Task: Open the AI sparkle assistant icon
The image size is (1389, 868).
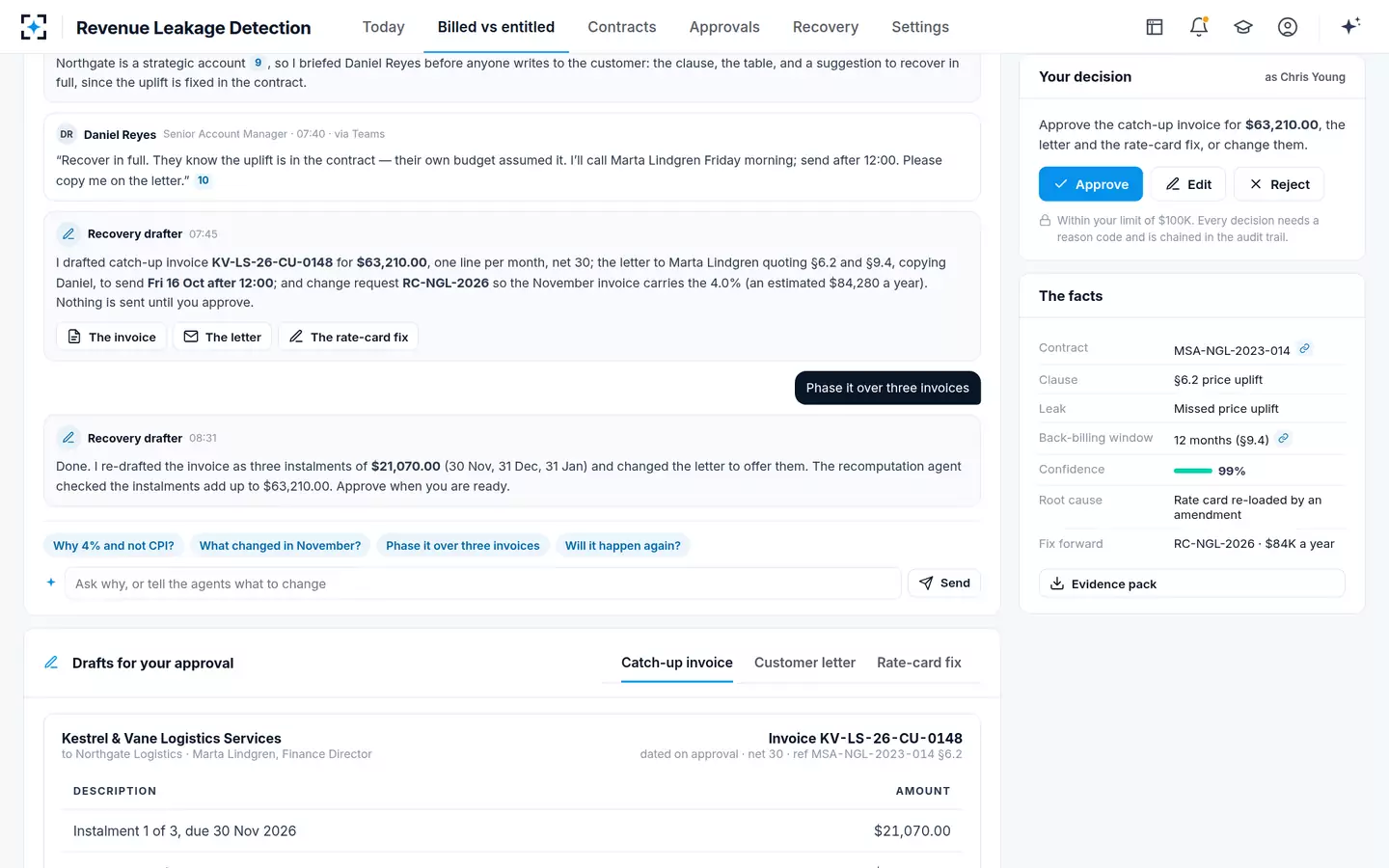Action: (x=1350, y=26)
